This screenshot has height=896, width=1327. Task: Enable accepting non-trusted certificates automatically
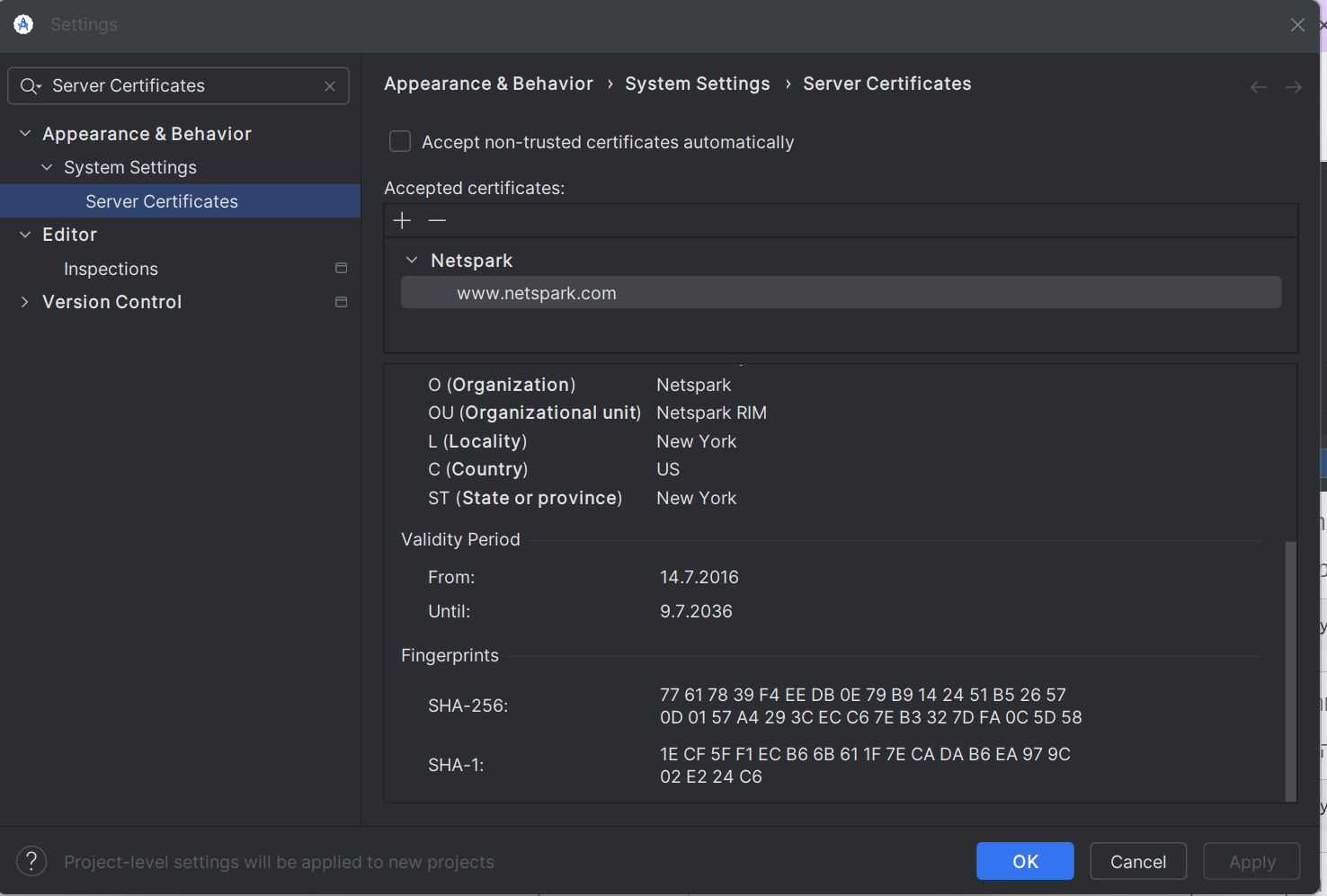tap(399, 141)
